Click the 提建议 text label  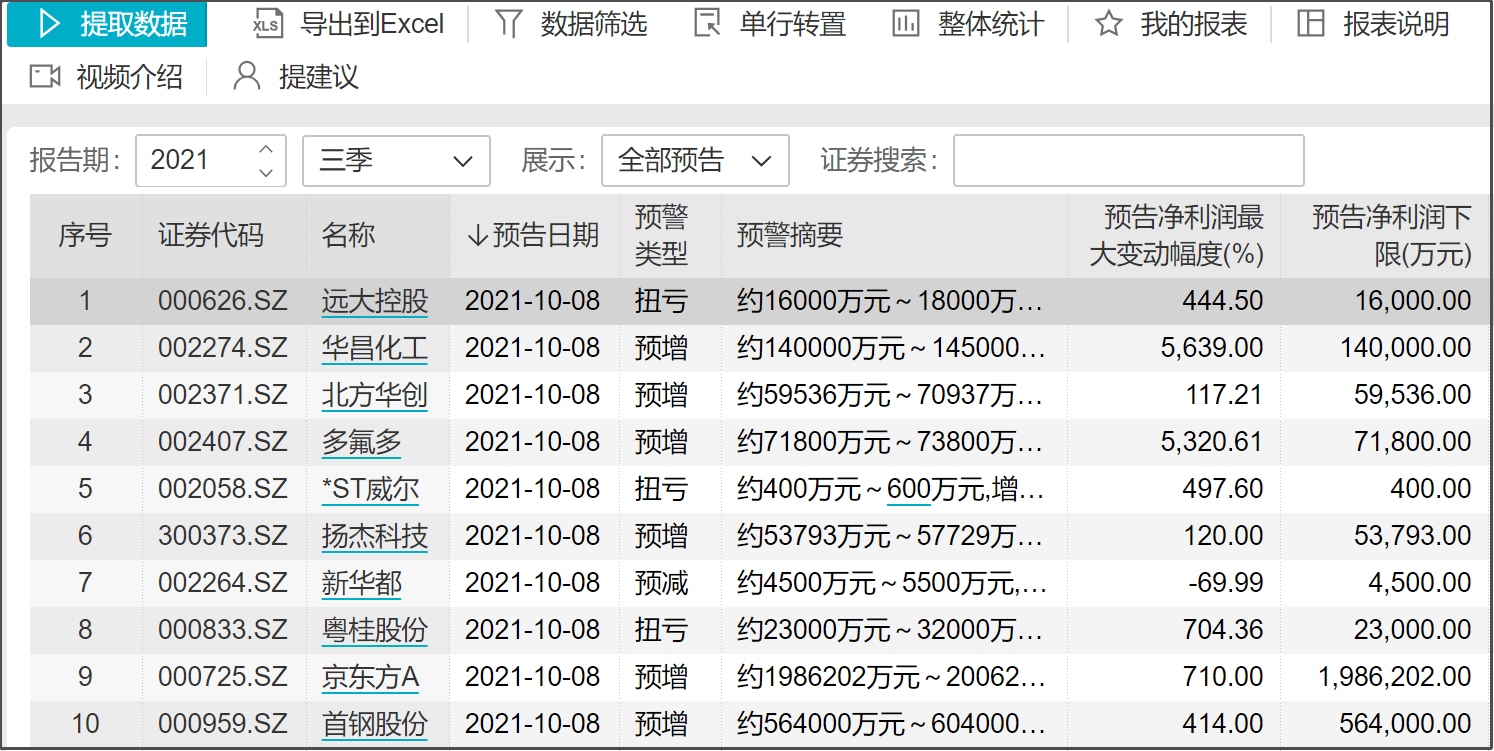coord(318,77)
